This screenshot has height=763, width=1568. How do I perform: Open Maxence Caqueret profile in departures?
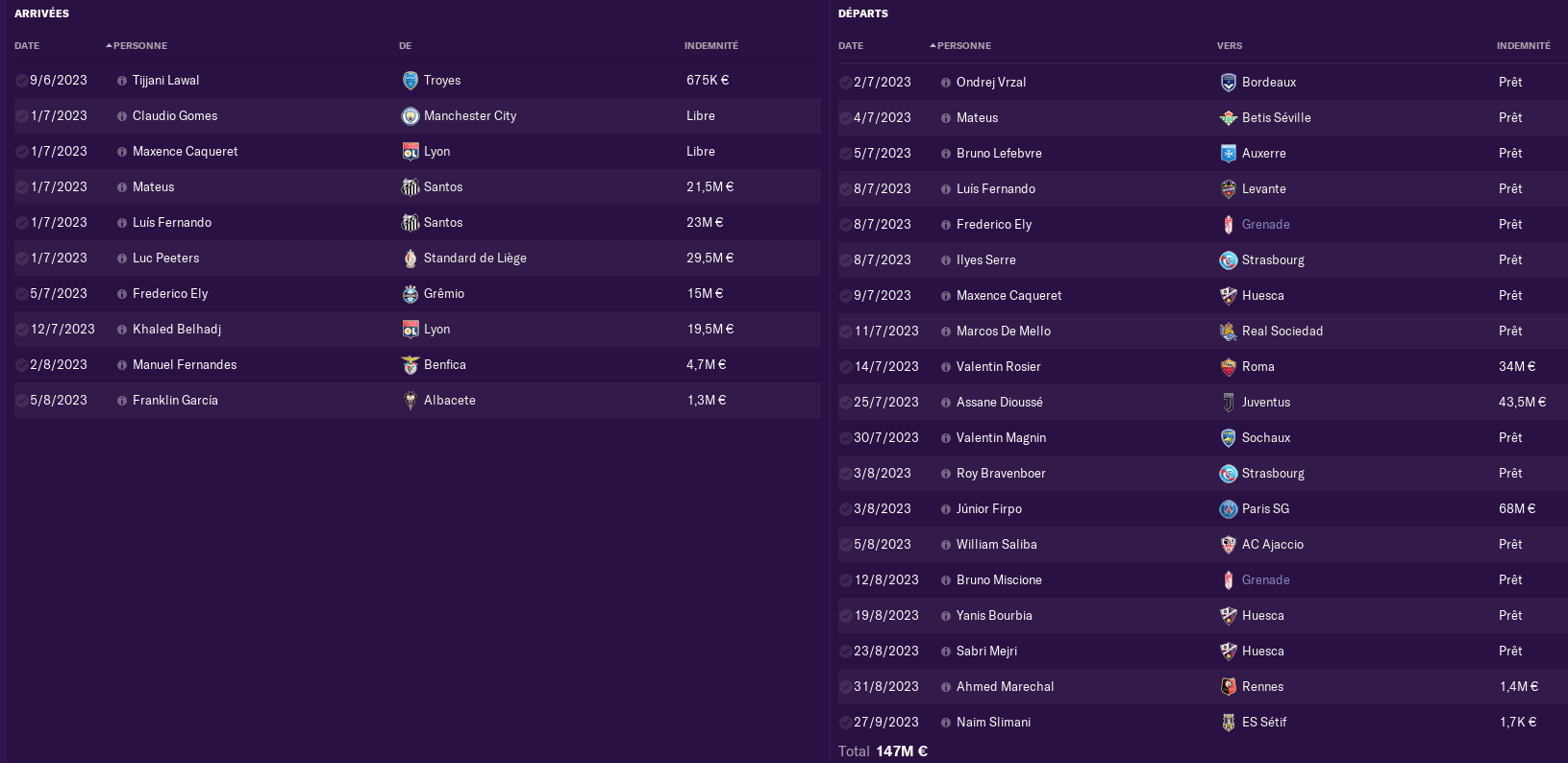(1009, 296)
